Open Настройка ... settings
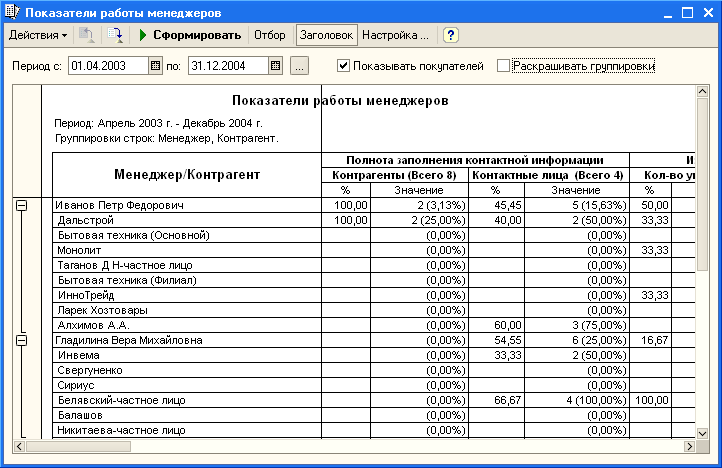 click(395, 35)
